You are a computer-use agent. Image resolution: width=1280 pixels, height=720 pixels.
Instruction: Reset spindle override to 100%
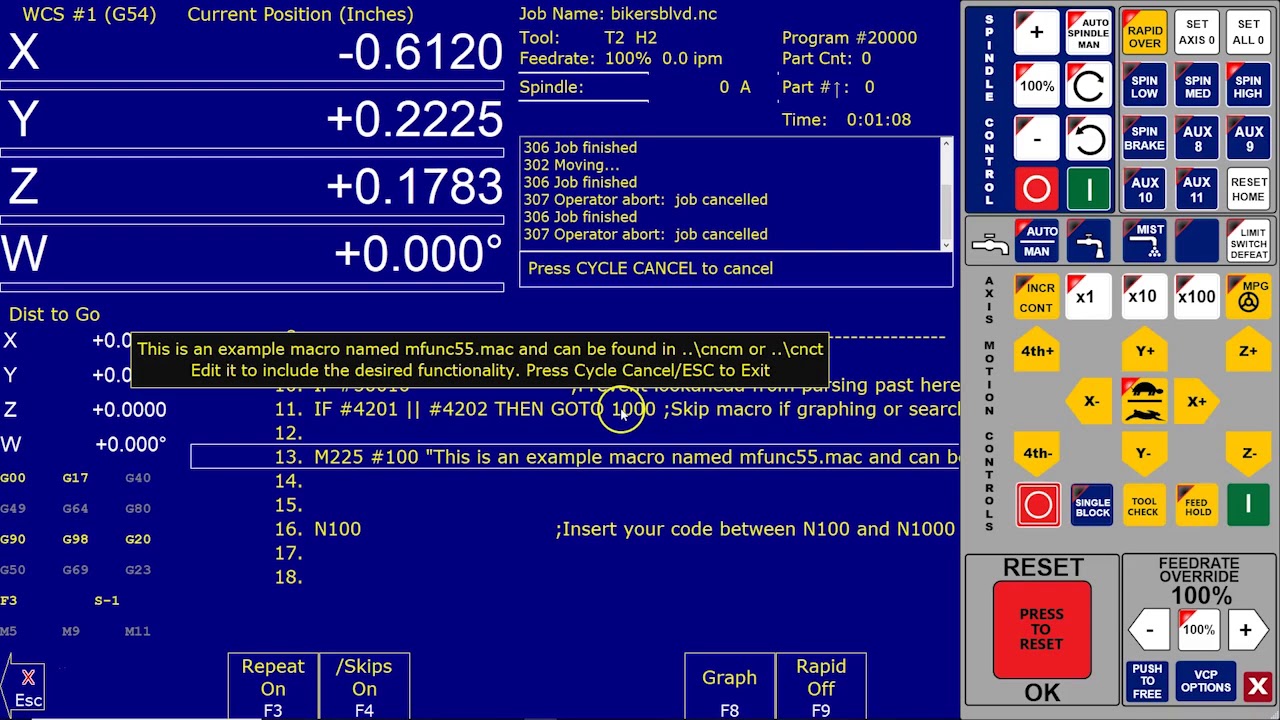(1037, 86)
